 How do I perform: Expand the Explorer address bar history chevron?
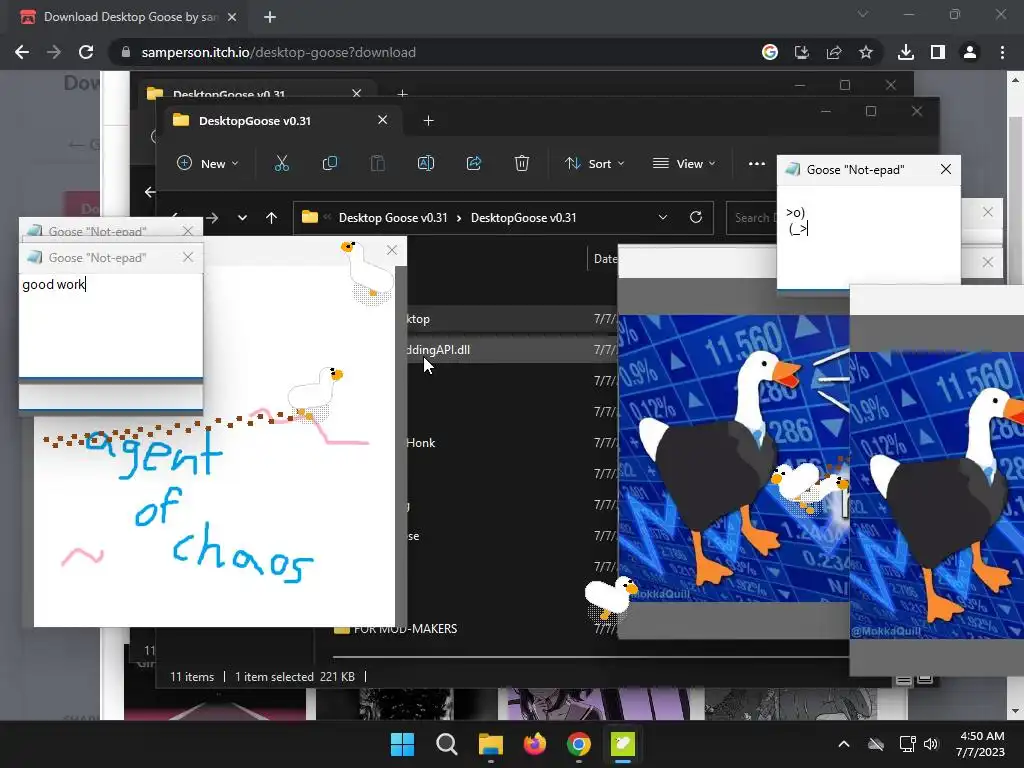[x=663, y=217]
